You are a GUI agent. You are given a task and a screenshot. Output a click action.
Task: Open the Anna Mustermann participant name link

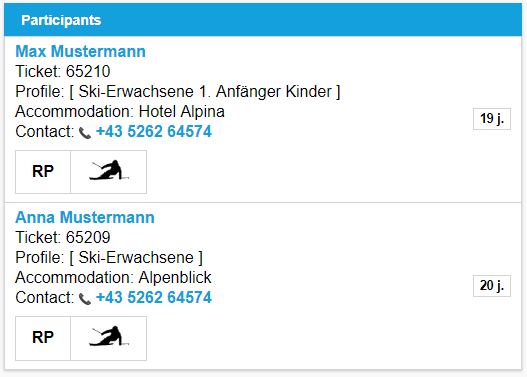(x=85, y=217)
